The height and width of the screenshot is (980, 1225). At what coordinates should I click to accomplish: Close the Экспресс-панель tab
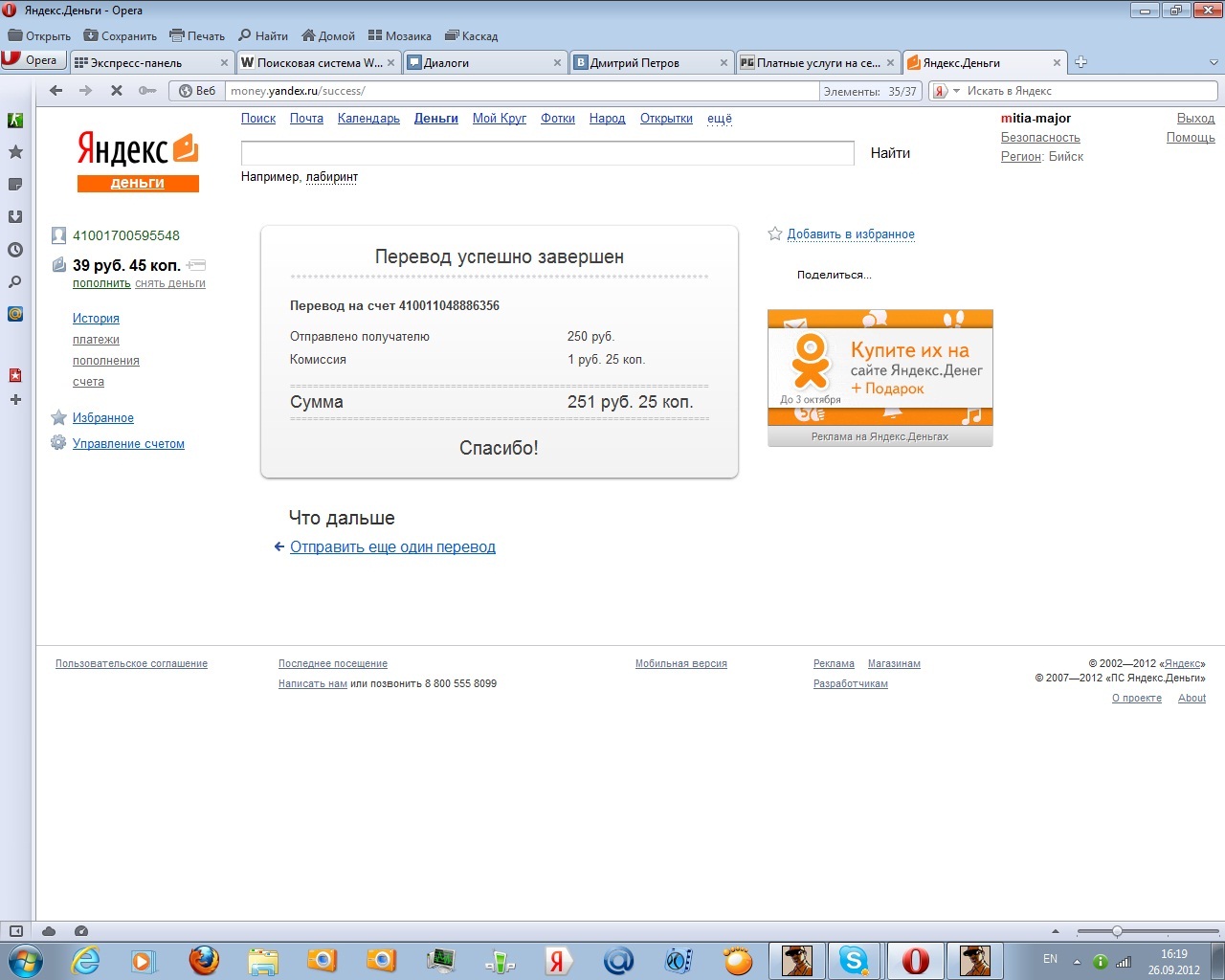click(225, 63)
